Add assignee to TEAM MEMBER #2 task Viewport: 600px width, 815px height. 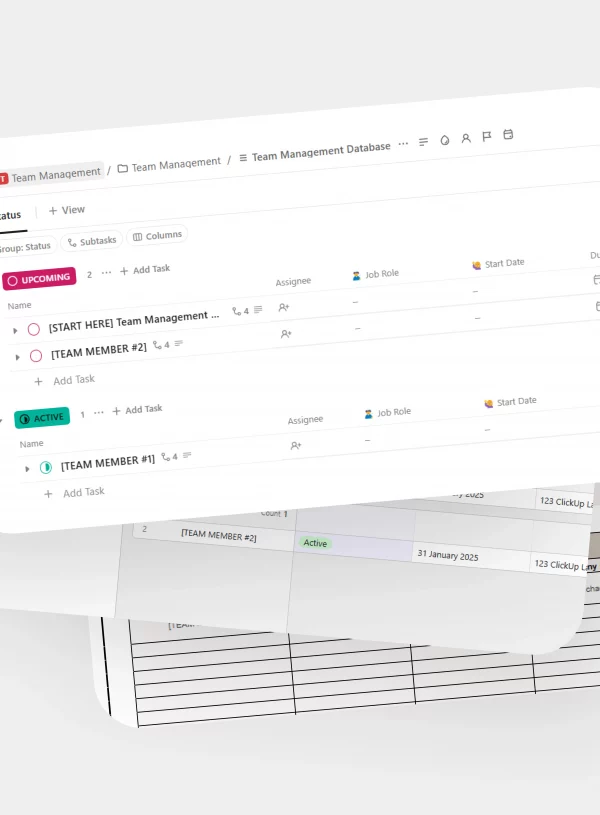[x=286, y=334]
